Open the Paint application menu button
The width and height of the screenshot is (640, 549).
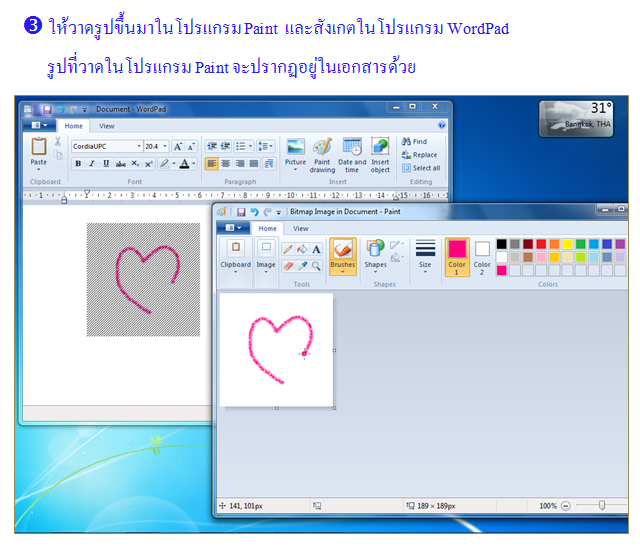[x=233, y=228]
